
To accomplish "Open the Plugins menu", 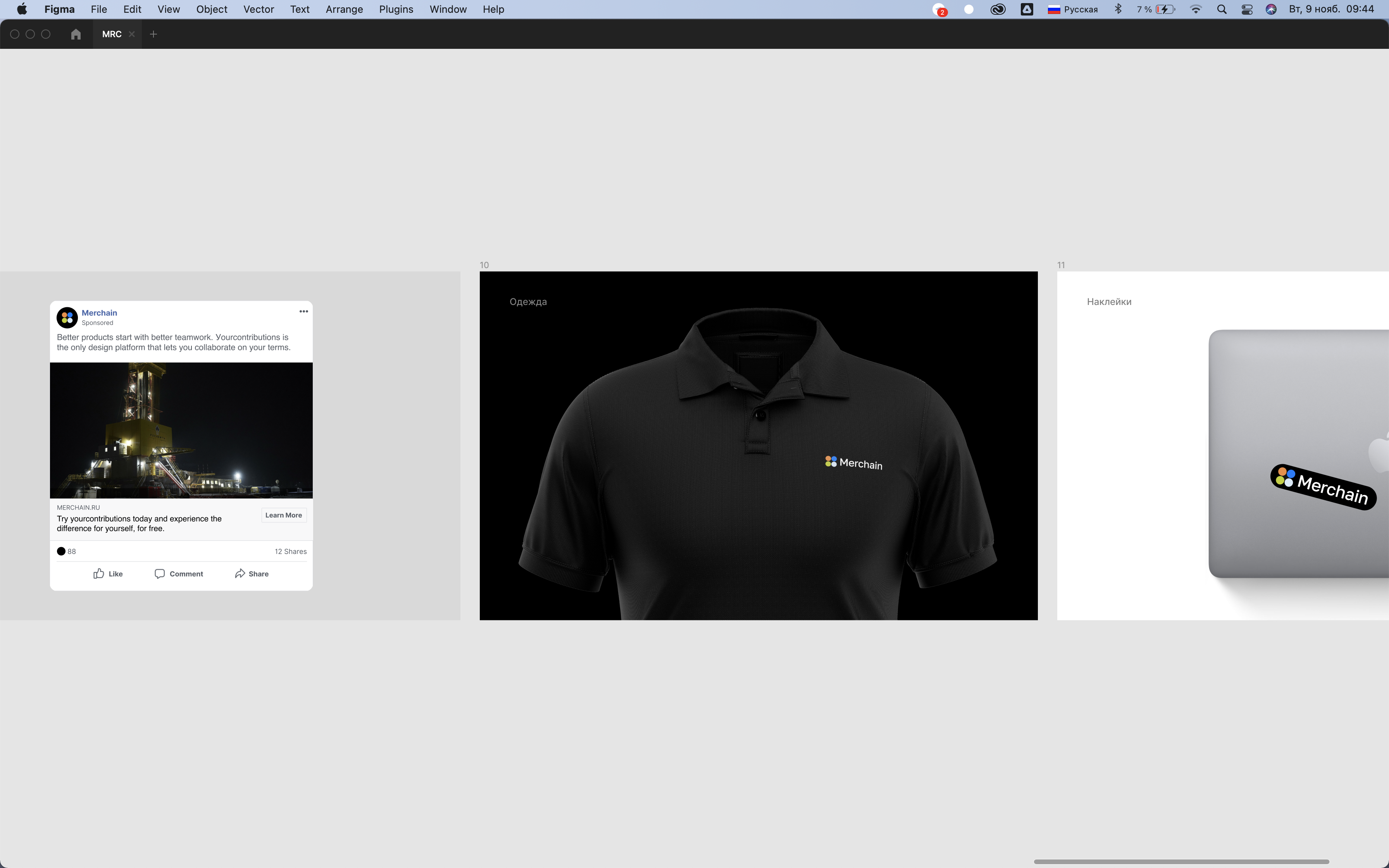I will 396,9.
